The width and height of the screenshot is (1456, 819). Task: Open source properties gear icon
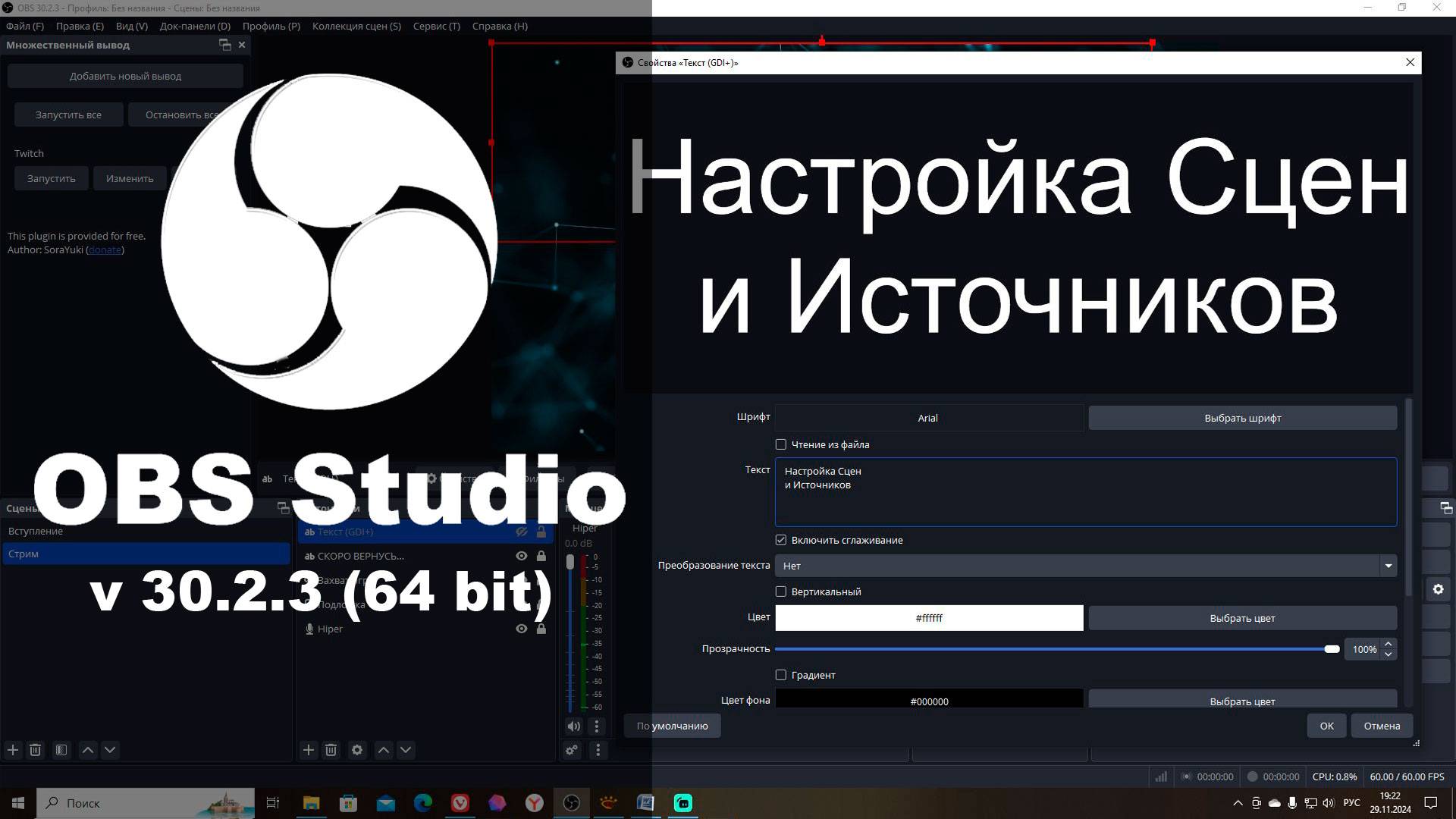point(357,750)
